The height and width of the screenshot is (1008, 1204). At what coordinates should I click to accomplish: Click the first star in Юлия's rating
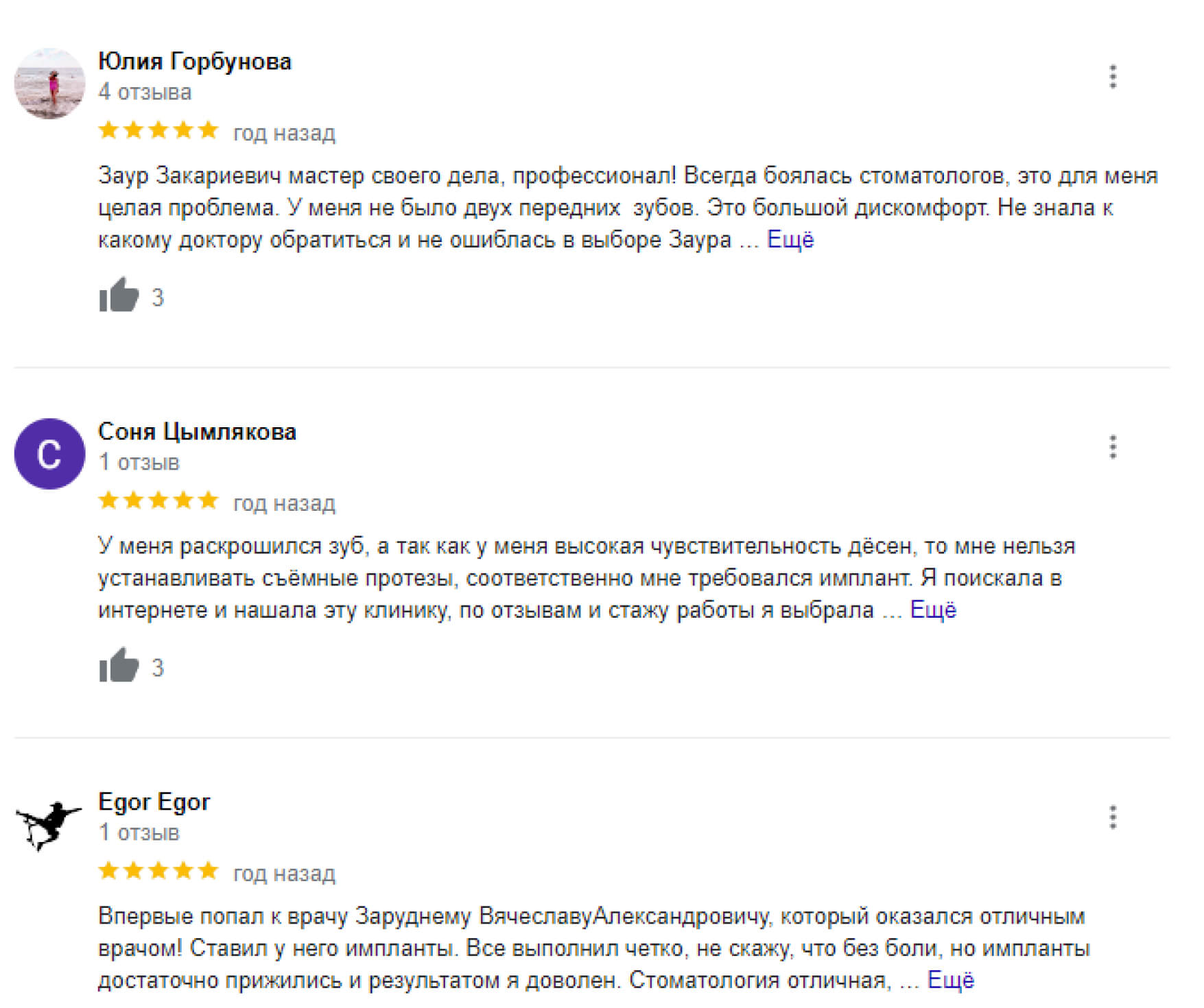(110, 130)
